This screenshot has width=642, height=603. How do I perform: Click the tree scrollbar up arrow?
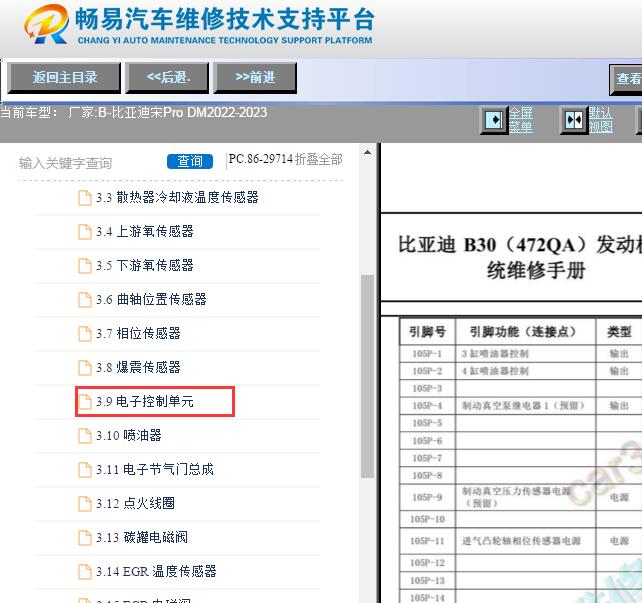tap(367, 153)
